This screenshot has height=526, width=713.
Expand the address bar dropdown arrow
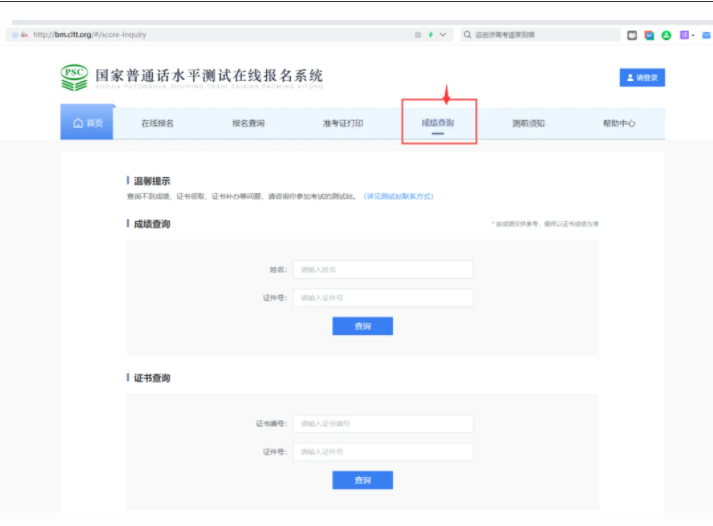[x=443, y=34]
